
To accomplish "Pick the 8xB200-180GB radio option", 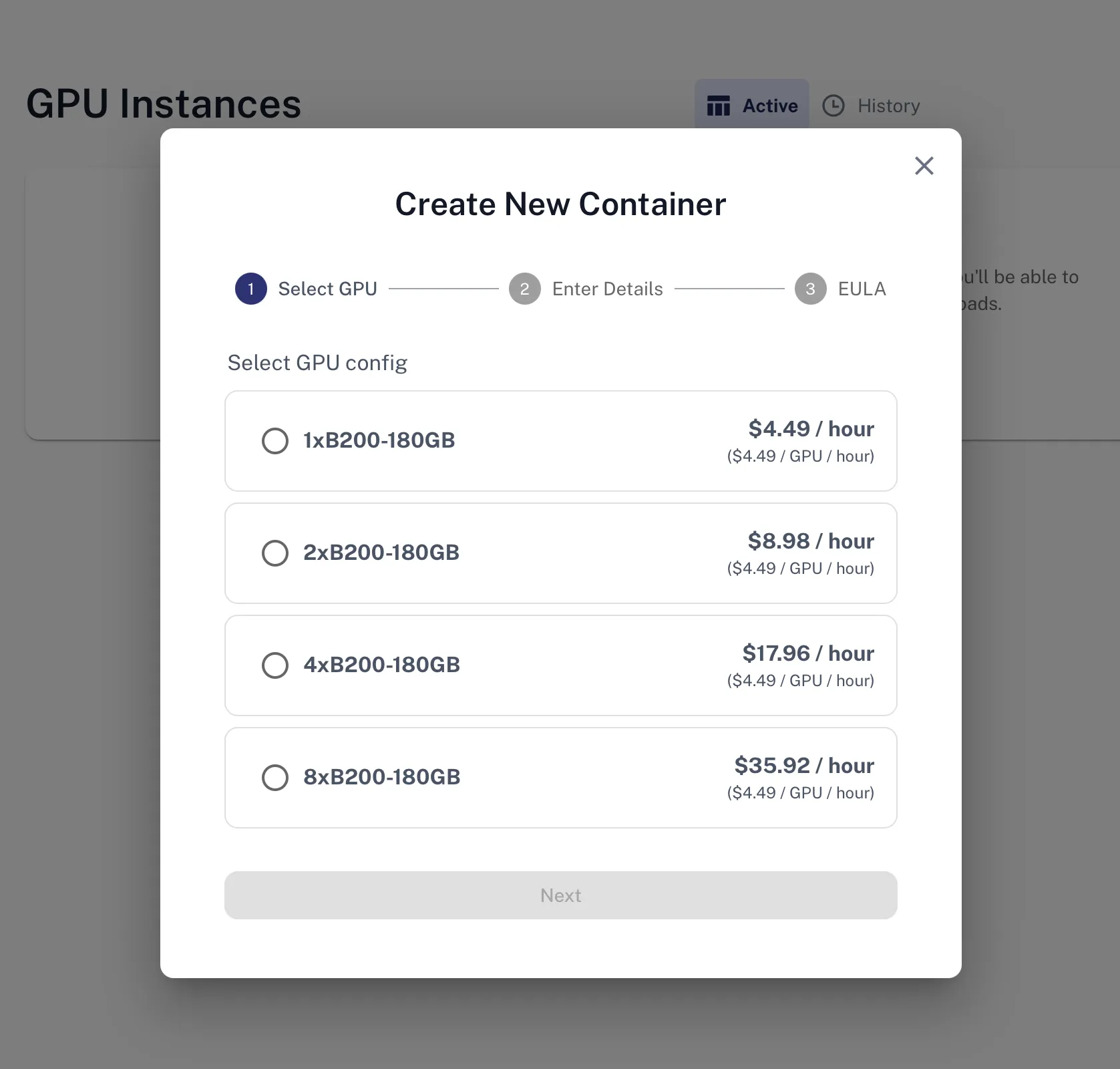I will pos(275,778).
